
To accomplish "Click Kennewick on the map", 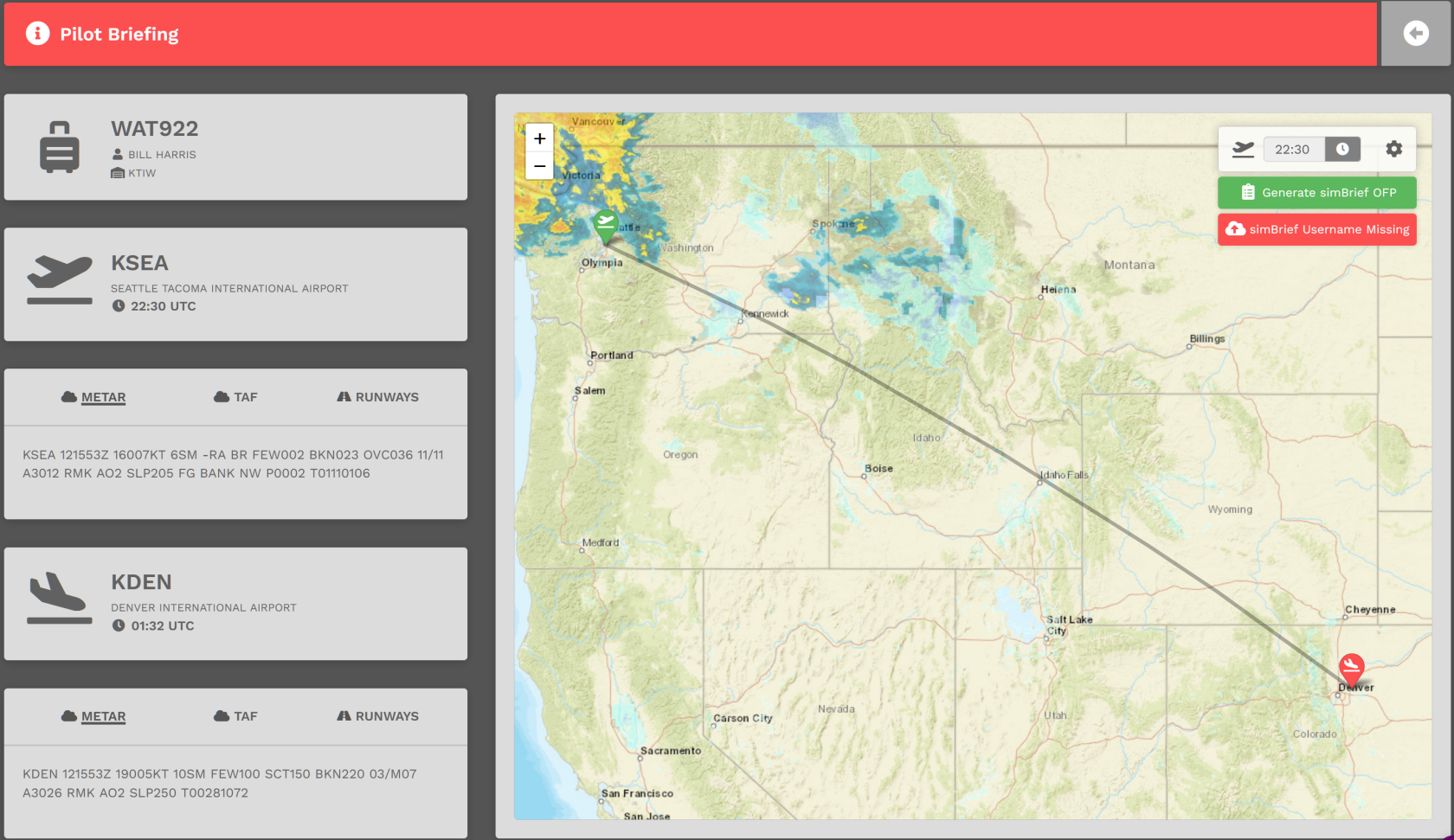I will click(x=765, y=313).
